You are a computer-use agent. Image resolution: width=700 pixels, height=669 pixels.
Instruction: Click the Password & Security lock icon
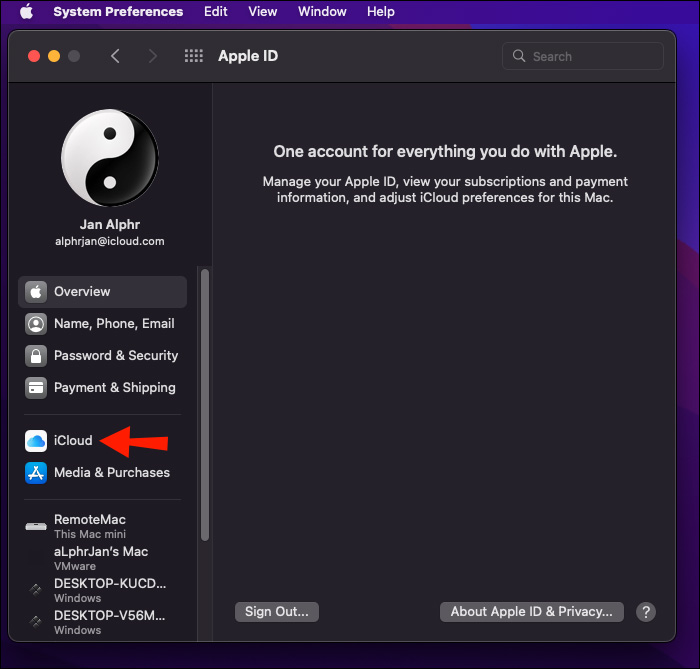point(36,356)
